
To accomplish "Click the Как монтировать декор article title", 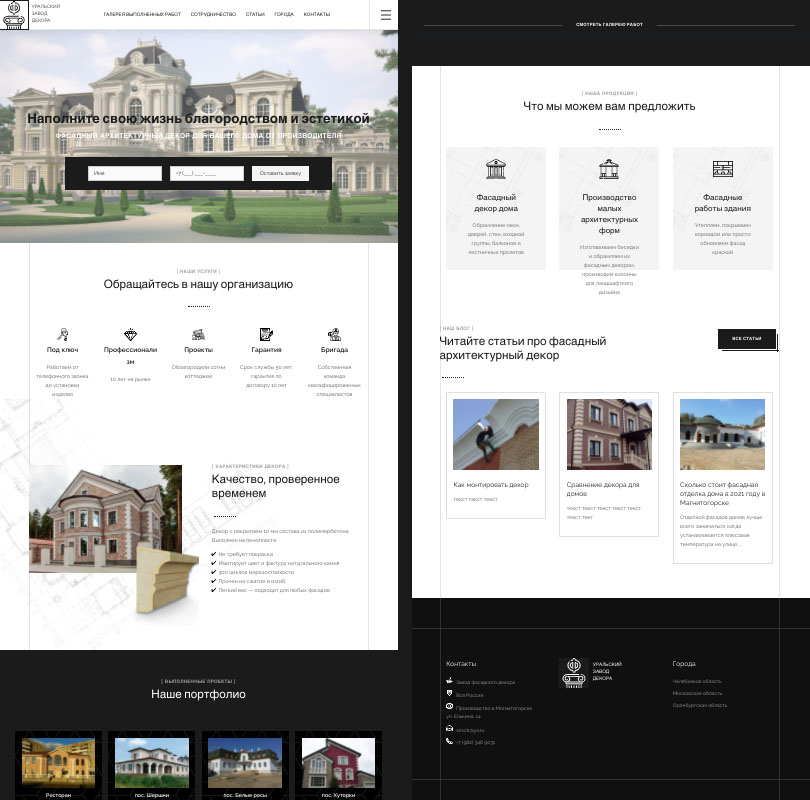I will pos(491,485).
